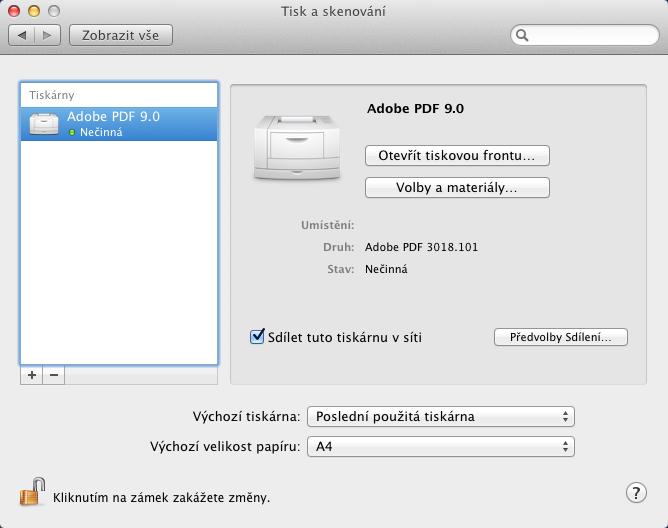Click the large printer image
Viewport: 668px width, 528px height.
[297, 147]
